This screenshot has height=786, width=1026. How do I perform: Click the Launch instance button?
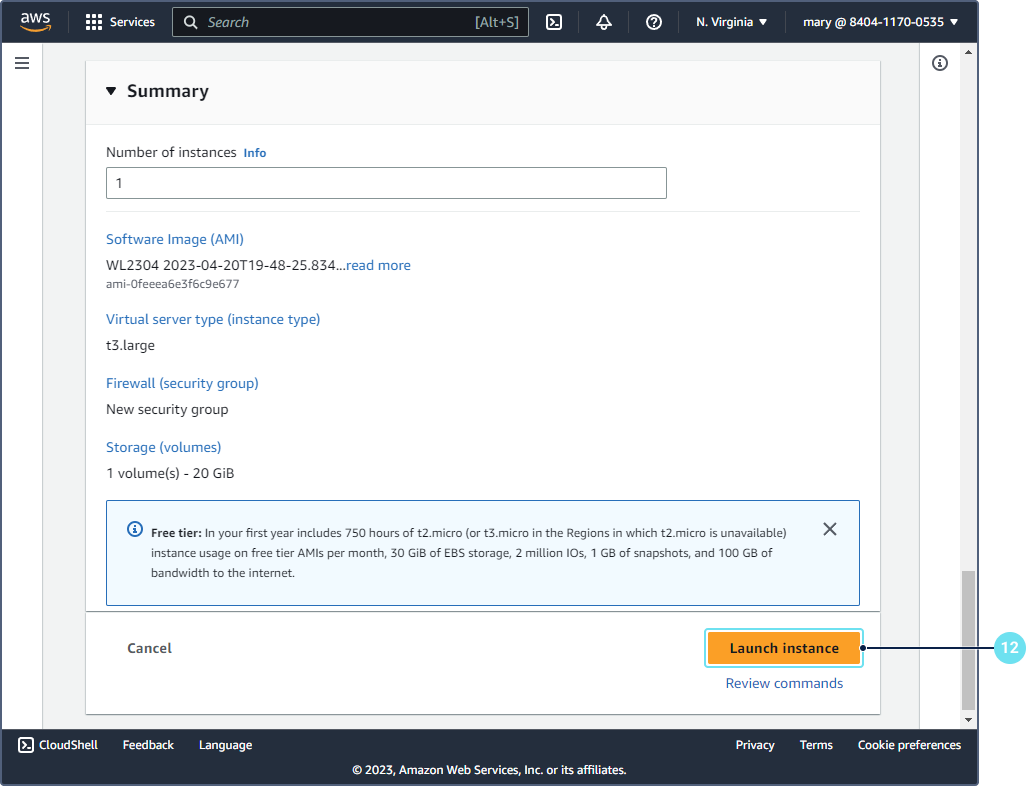784,648
